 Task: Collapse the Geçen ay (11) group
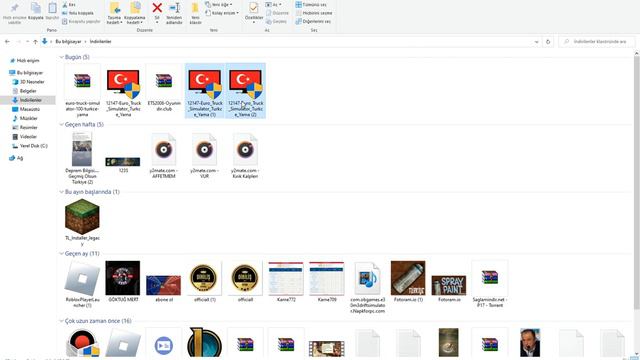click(x=62, y=253)
